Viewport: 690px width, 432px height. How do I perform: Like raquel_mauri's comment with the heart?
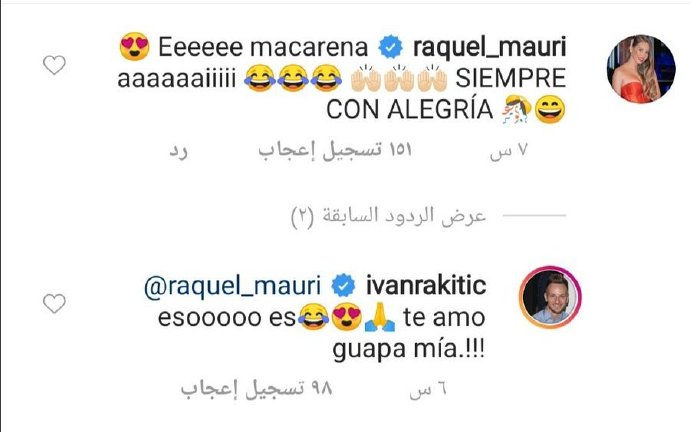[54, 65]
